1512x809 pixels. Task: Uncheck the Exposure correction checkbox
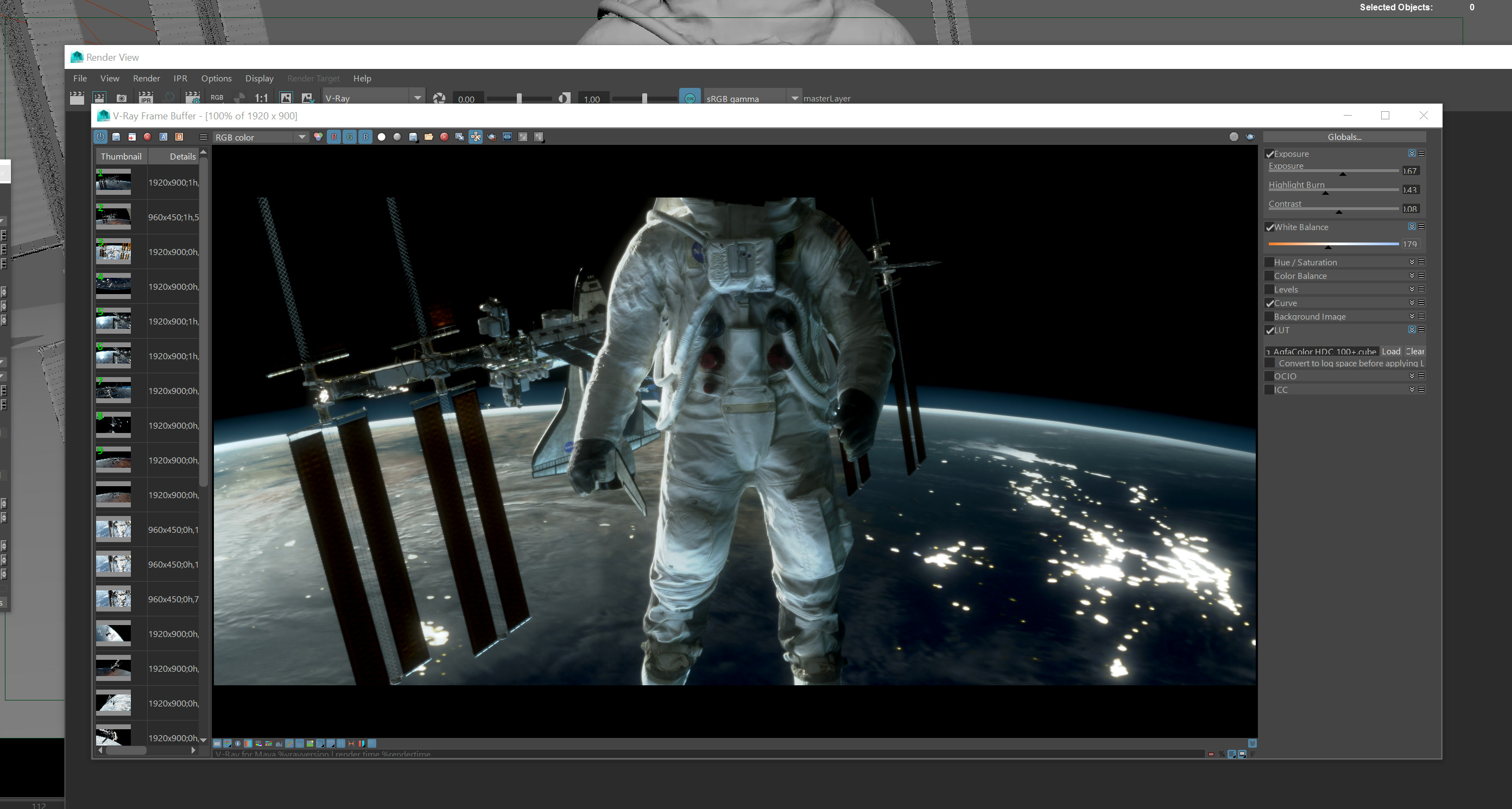1269,154
